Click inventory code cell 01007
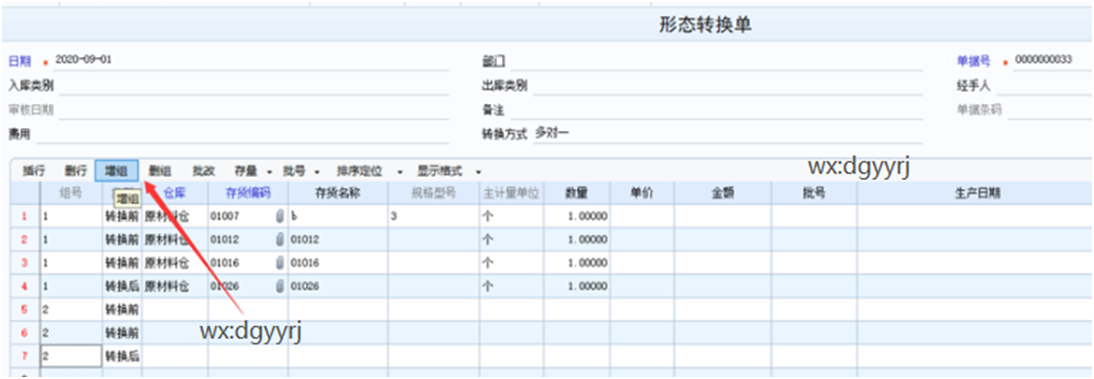 248,217
